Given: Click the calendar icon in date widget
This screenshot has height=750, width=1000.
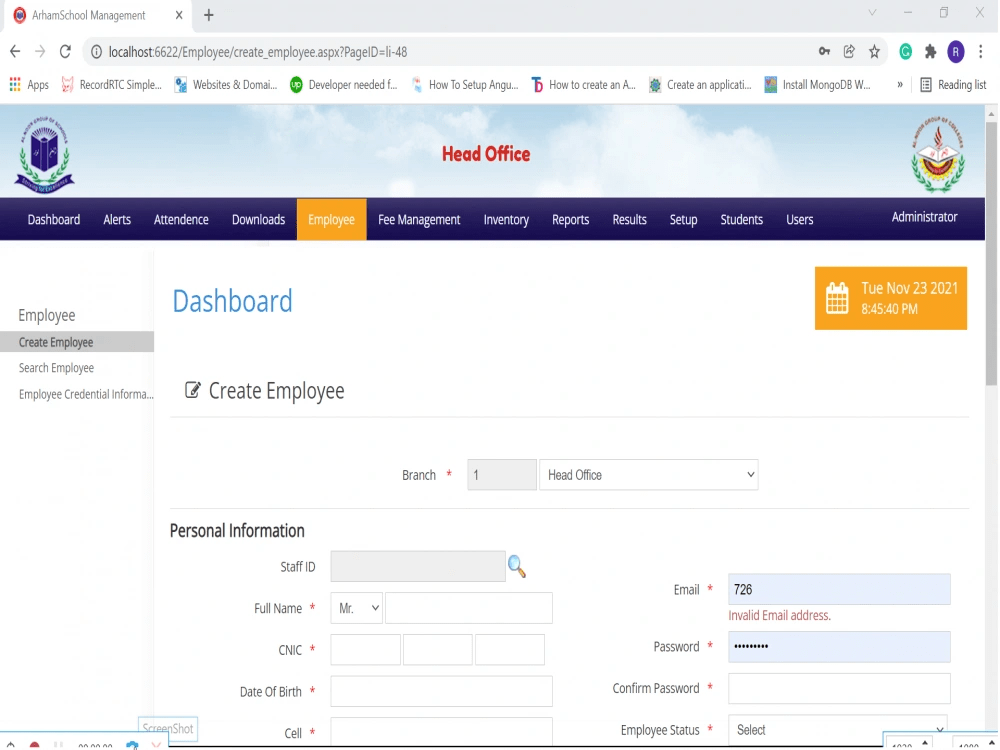Looking at the screenshot, I should click(837, 298).
